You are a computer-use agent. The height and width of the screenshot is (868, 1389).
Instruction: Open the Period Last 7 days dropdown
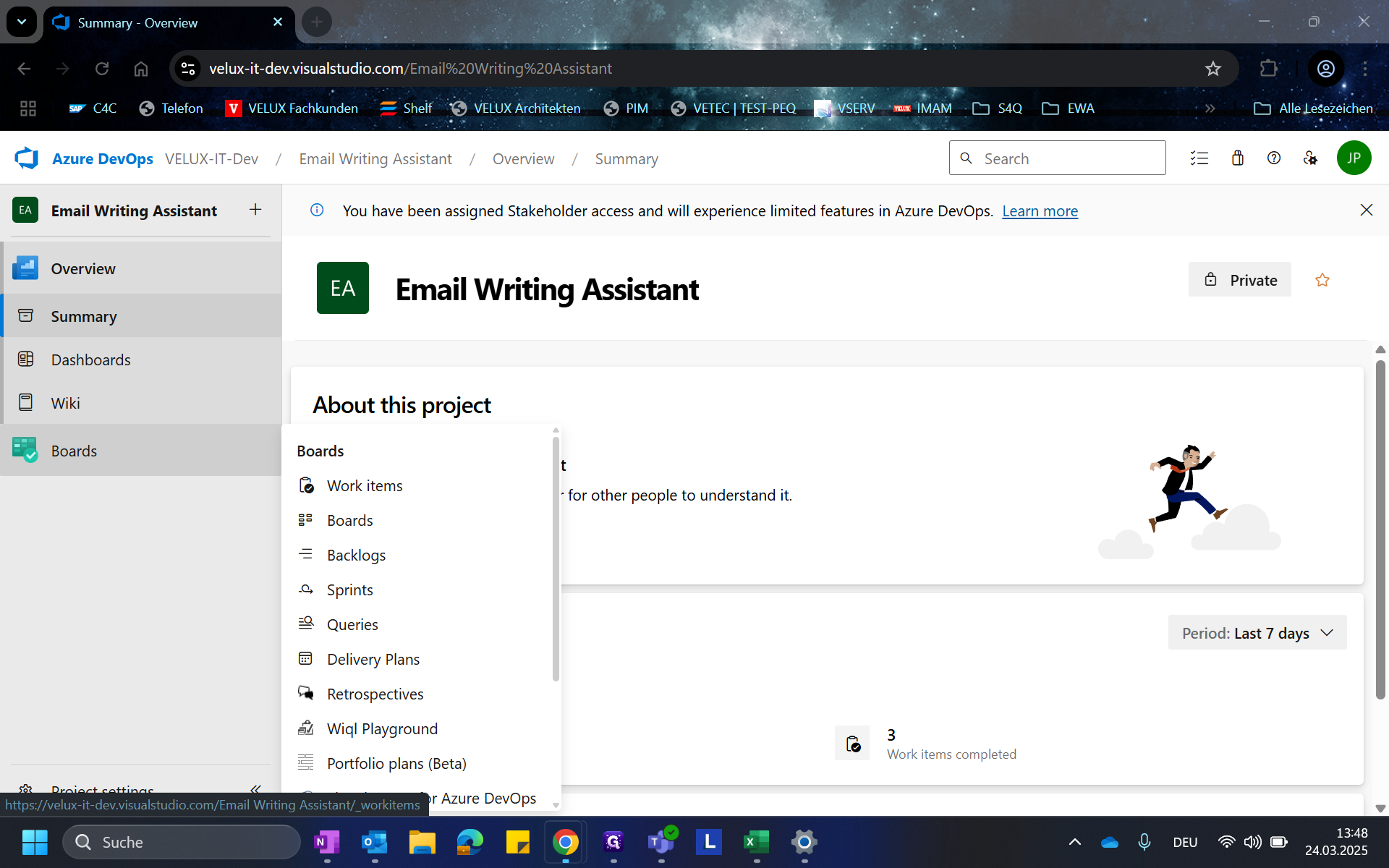(1257, 633)
